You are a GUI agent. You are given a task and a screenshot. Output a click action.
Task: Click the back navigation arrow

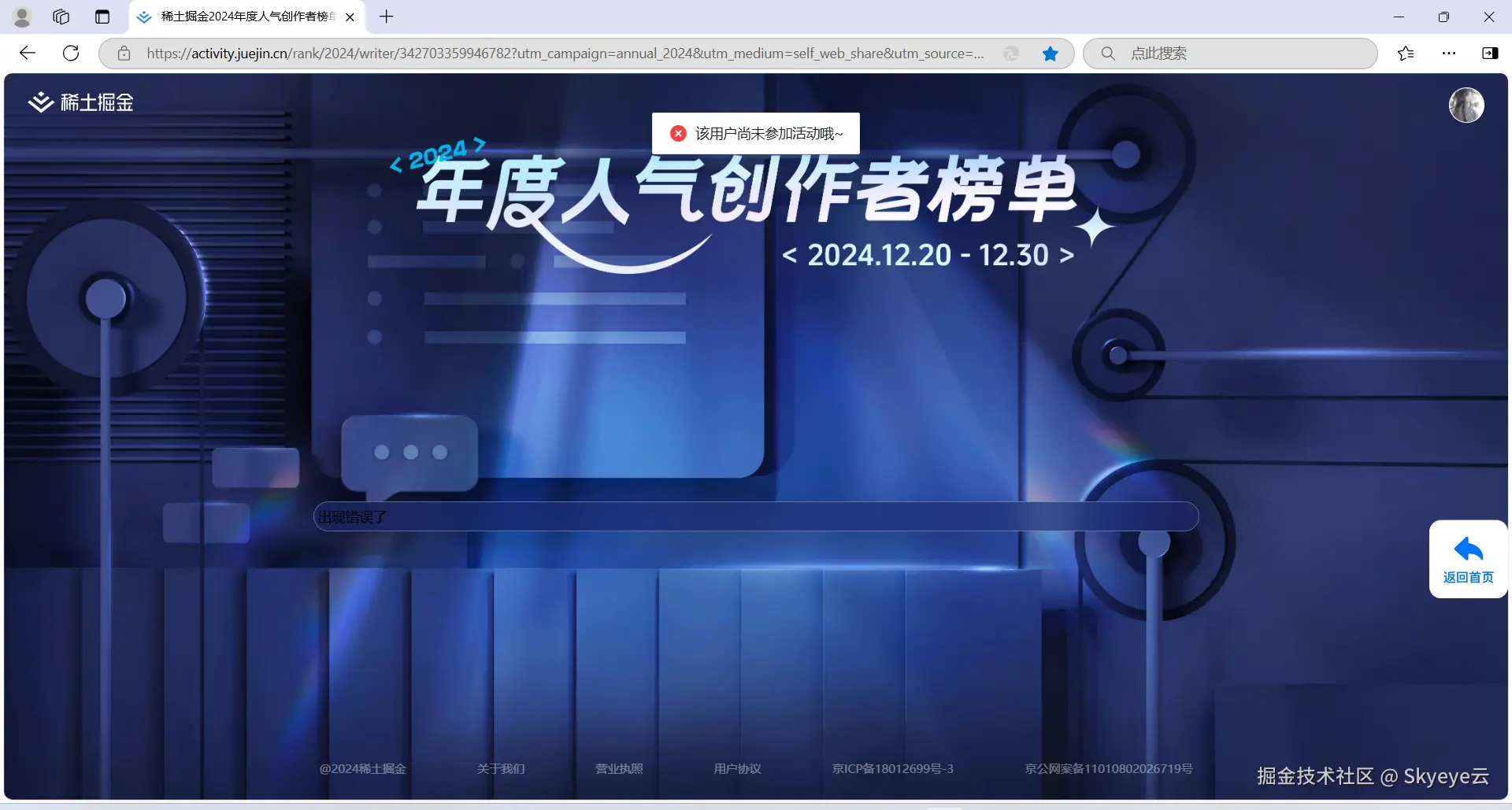pos(28,53)
